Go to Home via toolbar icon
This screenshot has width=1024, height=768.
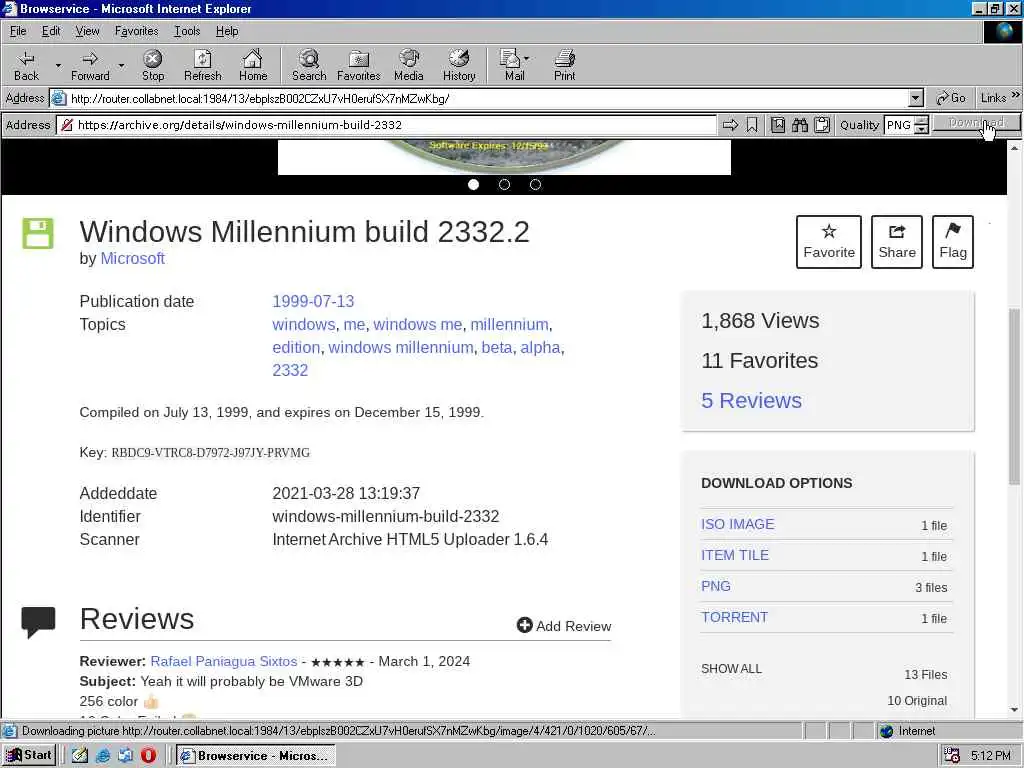click(253, 65)
